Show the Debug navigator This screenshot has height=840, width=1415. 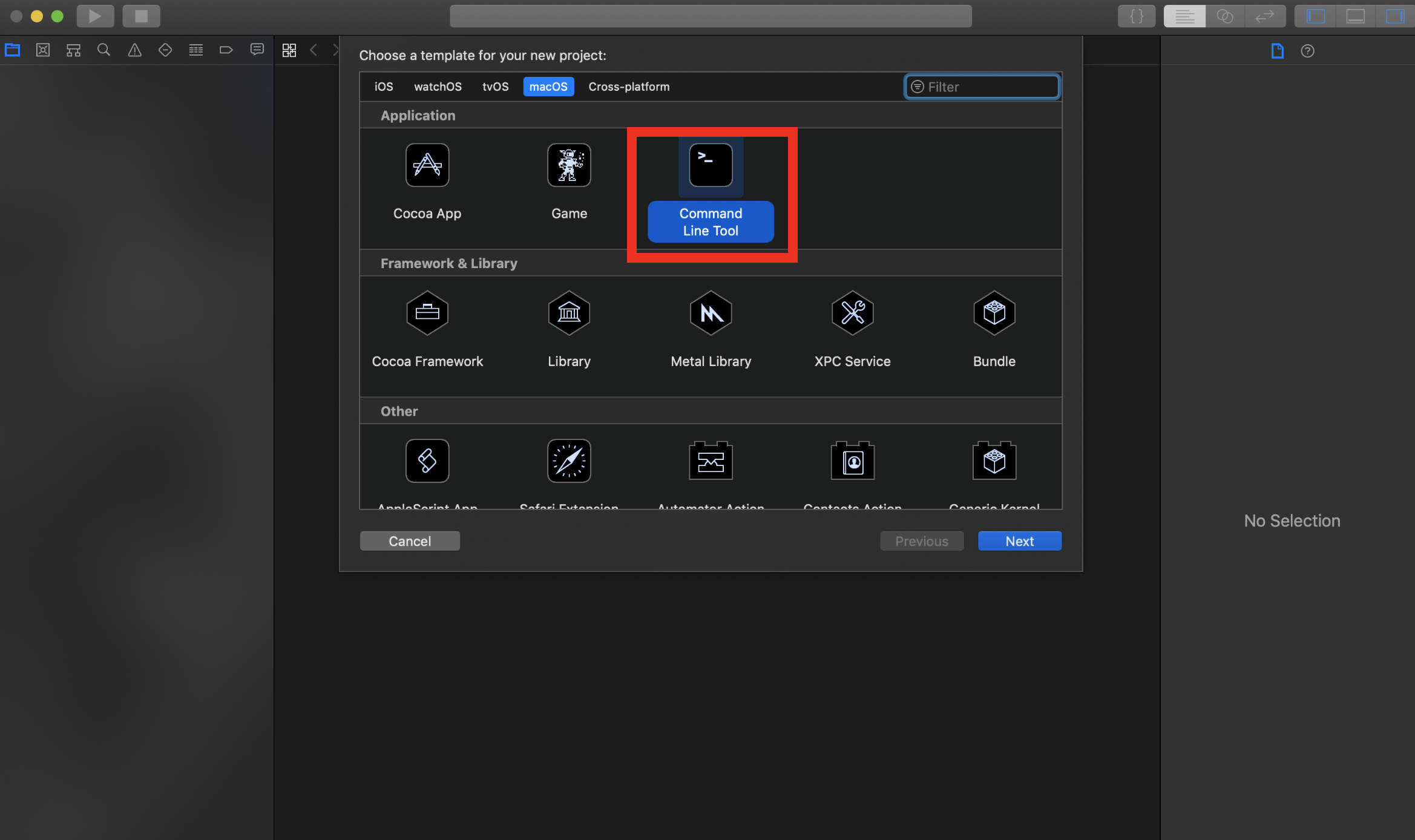pyautogui.click(x=196, y=50)
